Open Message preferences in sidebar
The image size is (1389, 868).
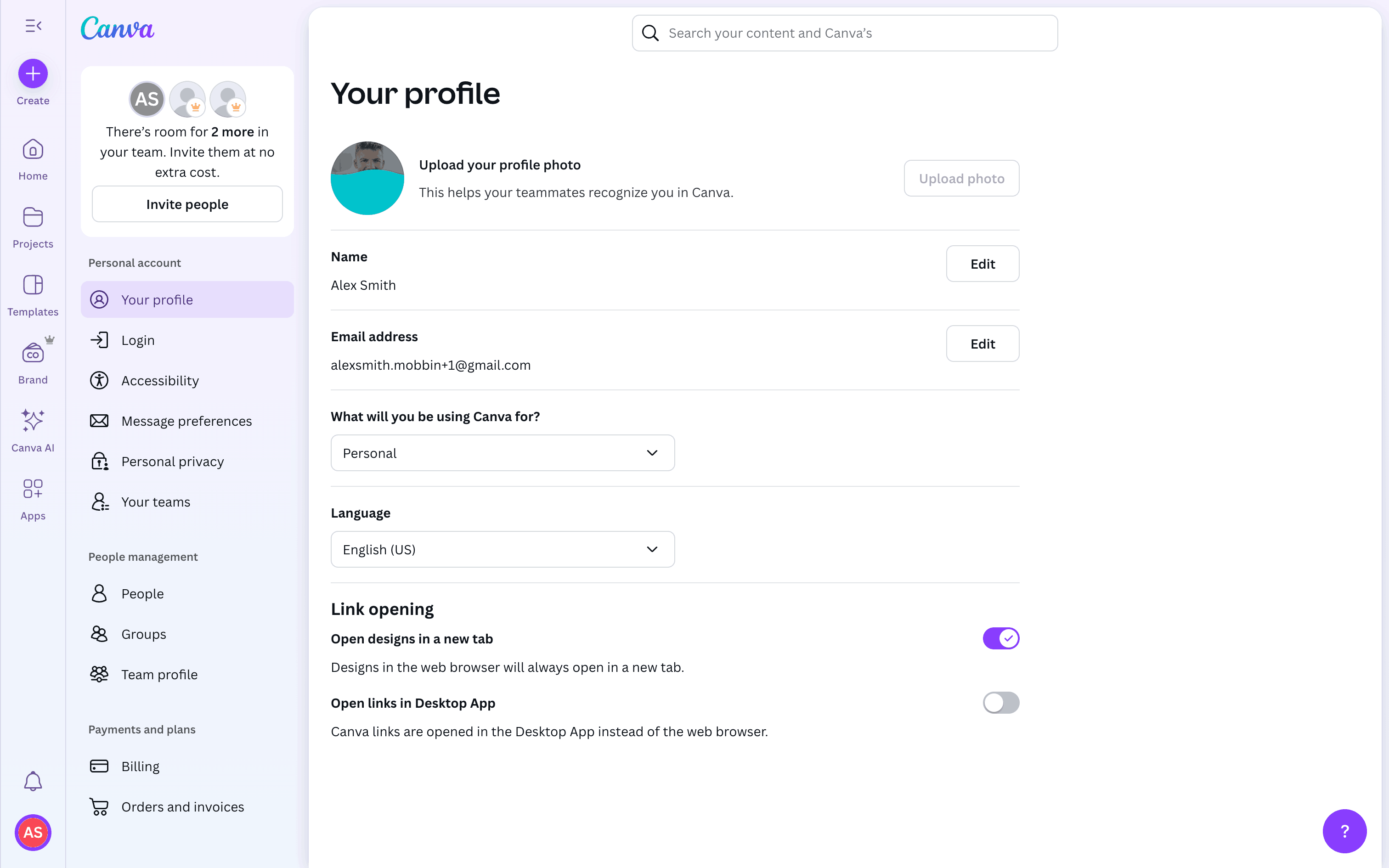click(186, 421)
